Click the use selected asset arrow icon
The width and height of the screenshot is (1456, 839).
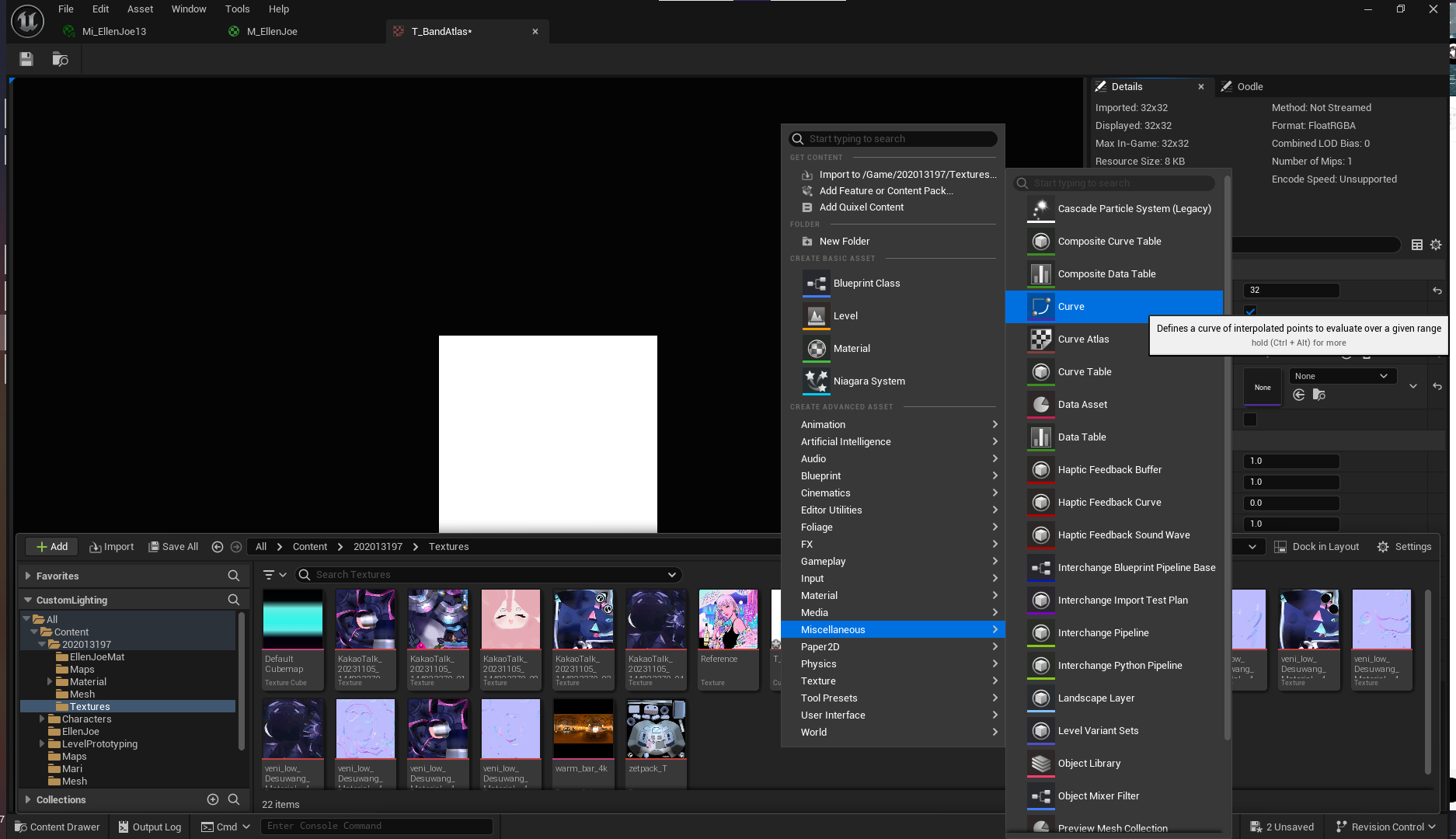[x=1299, y=395]
